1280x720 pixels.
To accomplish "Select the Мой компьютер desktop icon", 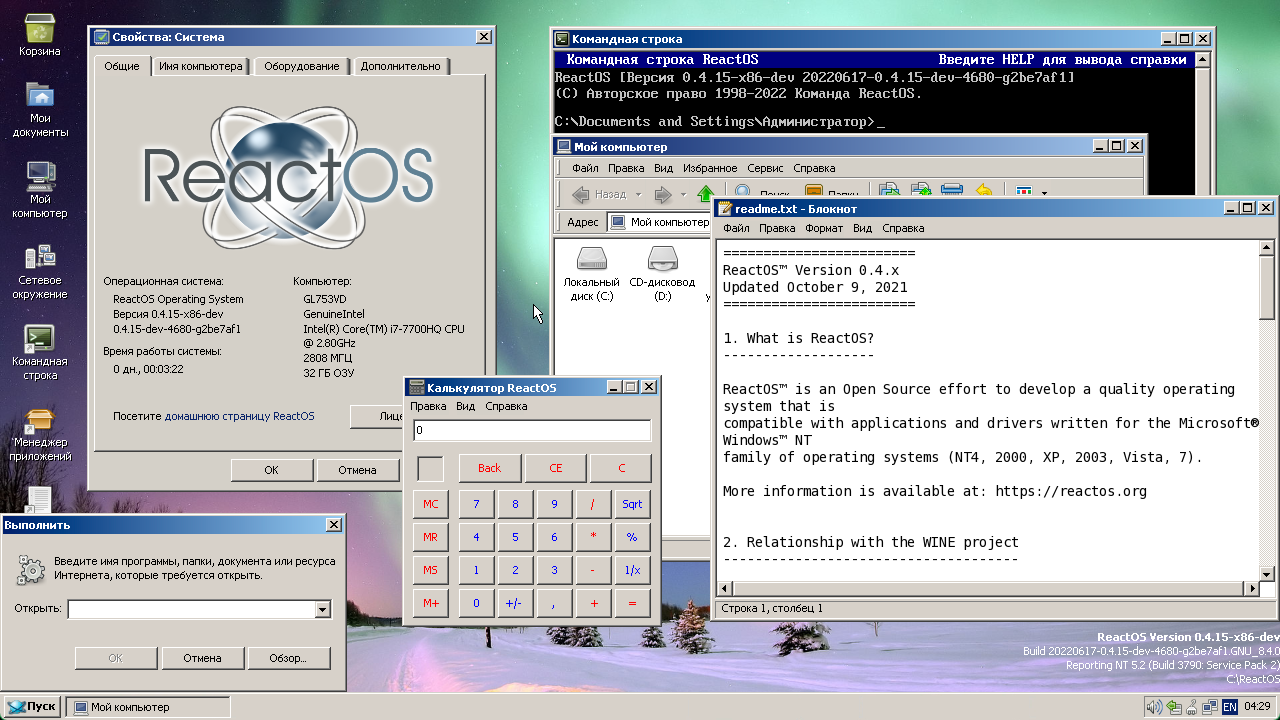I will [40, 190].
